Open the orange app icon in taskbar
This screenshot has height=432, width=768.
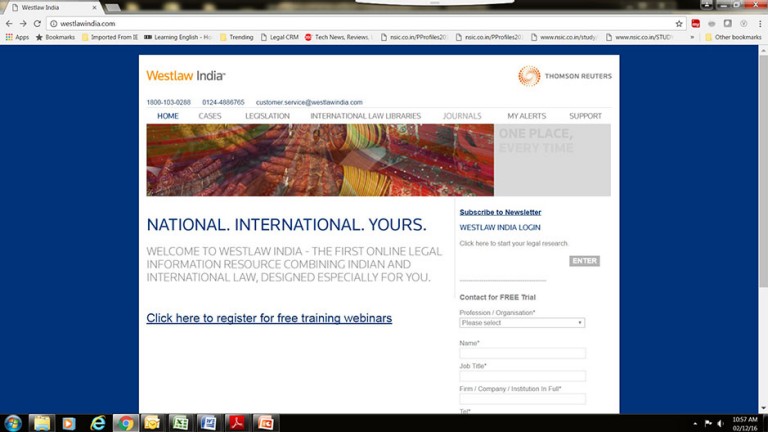[x=265, y=423]
